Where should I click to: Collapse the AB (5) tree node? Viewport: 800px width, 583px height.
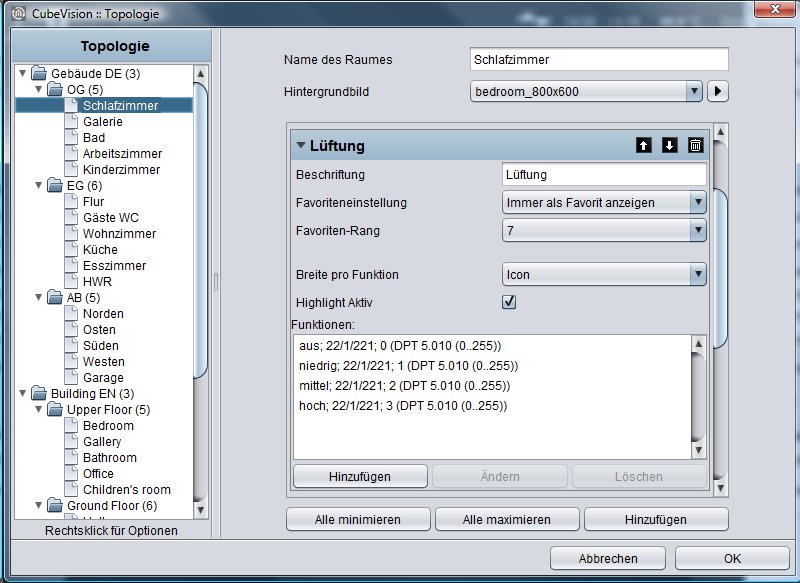38,297
